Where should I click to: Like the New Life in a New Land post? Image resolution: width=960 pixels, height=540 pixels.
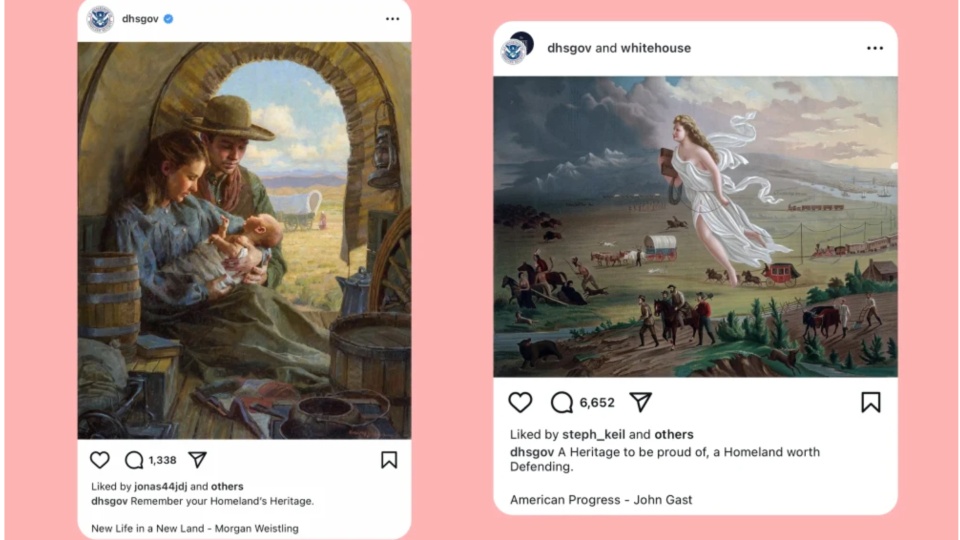pyautogui.click(x=100, y=460)
